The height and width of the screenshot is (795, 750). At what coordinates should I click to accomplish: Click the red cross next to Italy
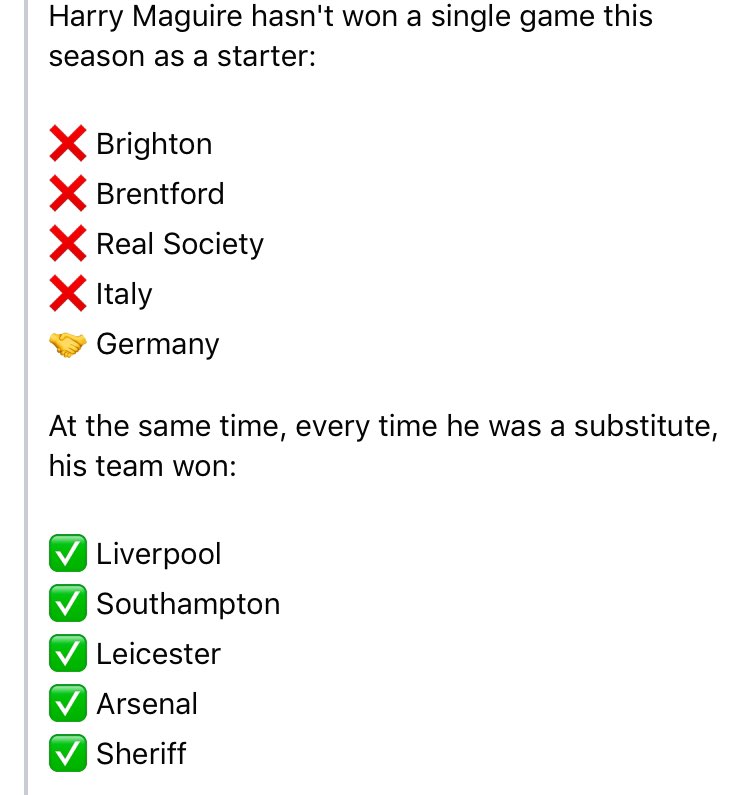pyautogui.click(x=68, y=293)
